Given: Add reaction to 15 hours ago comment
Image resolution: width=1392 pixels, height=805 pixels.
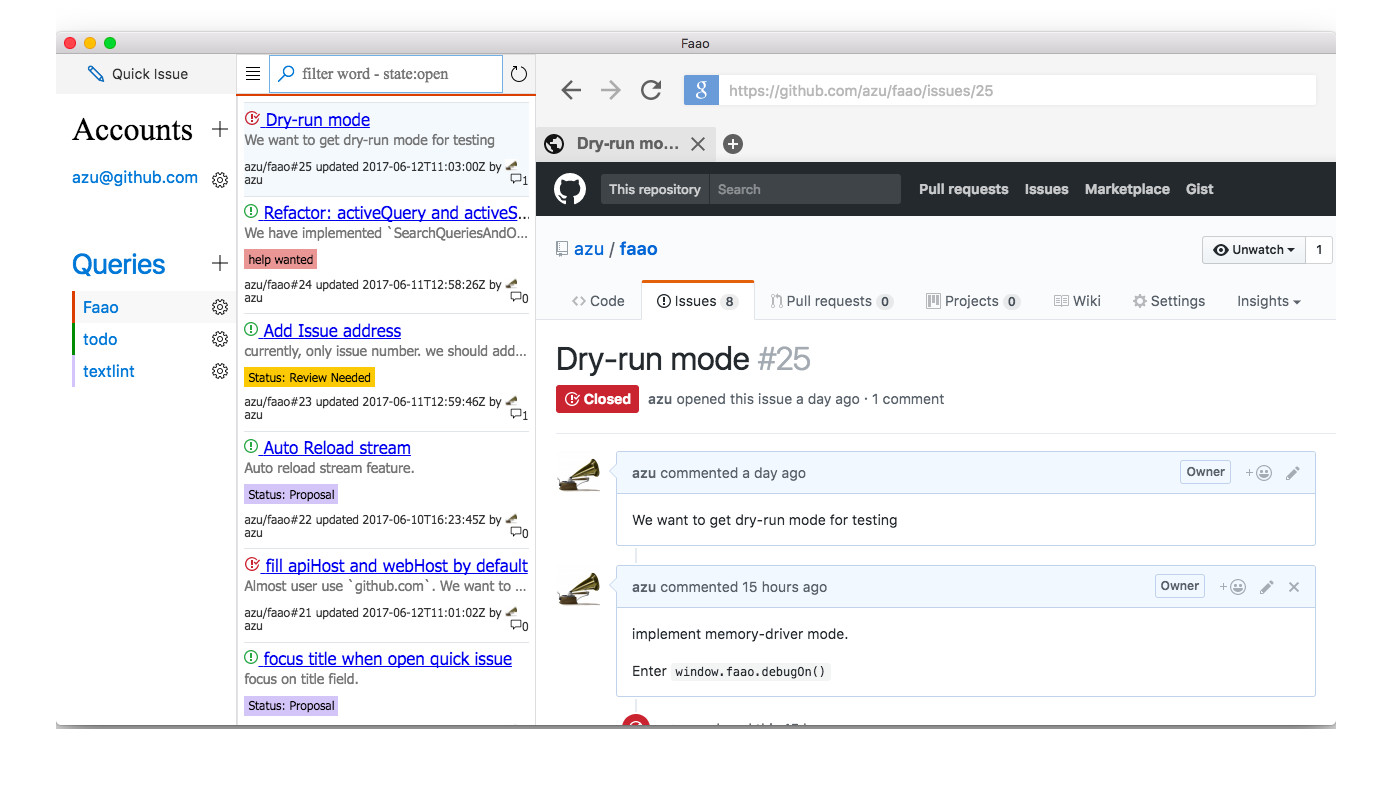Looking at the screenshot, I should (1232, 587).
